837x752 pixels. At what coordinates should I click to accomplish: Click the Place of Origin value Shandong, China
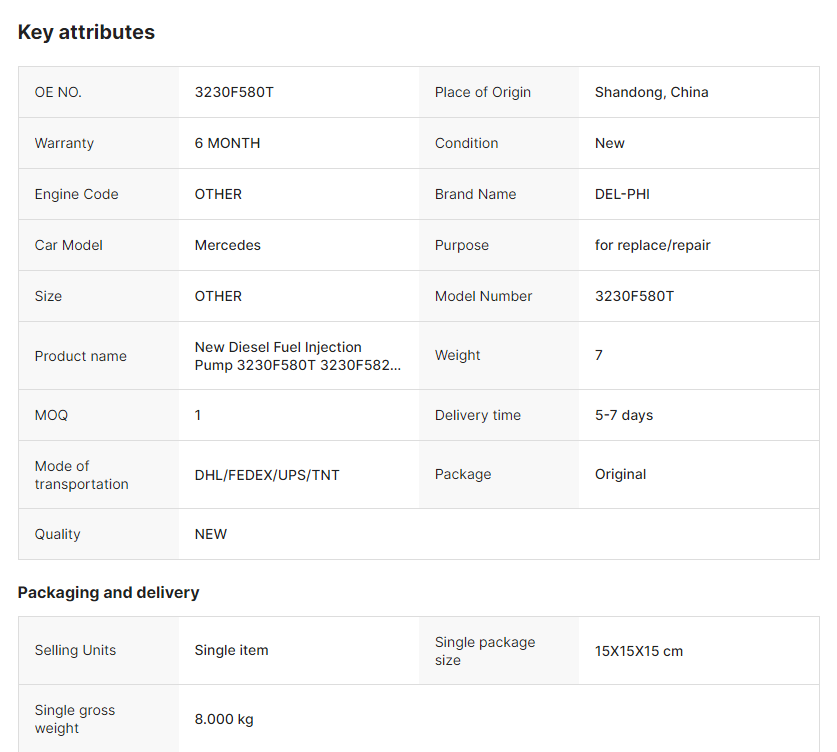(651, 92)
